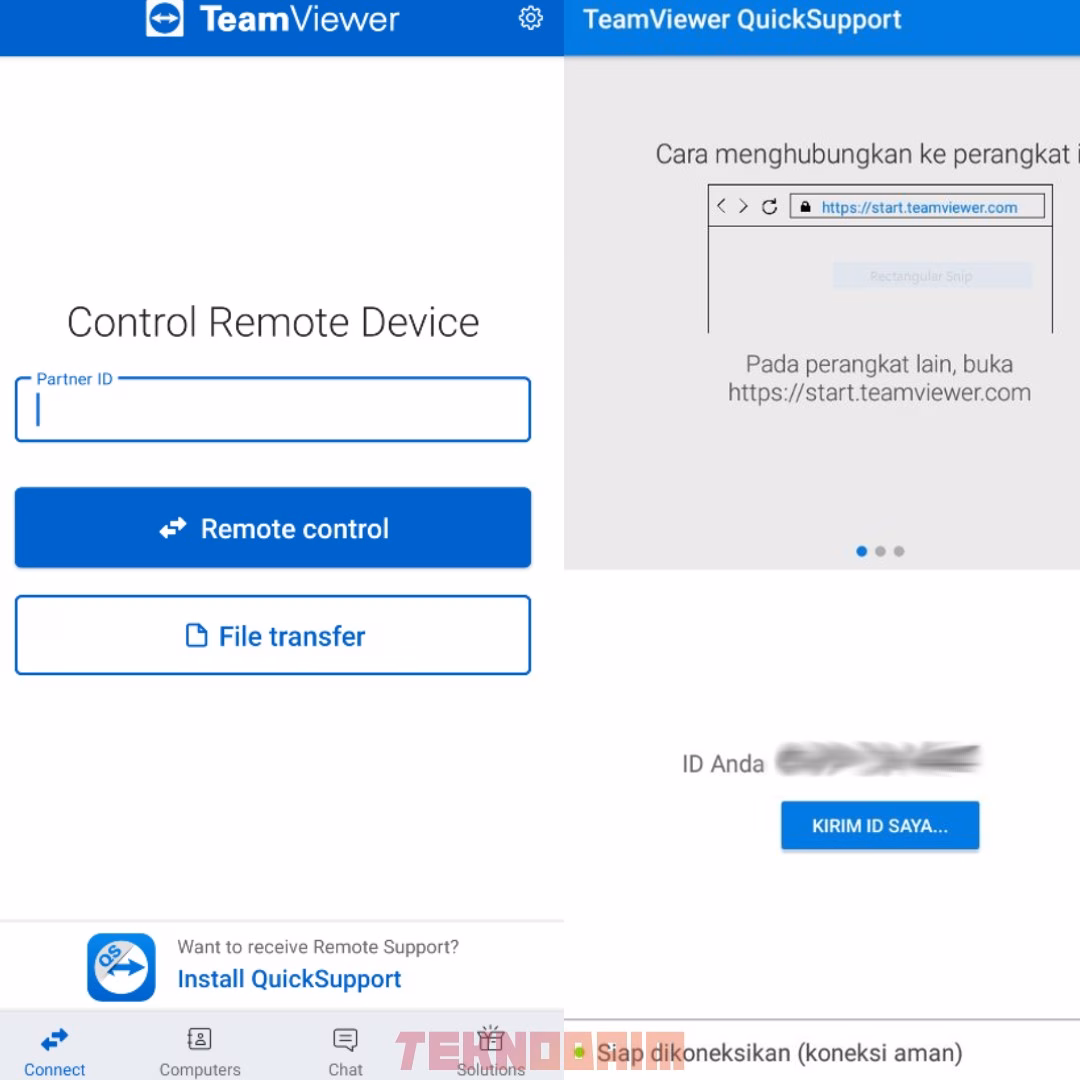Open the Solutions tab
The width and height of the screenshot is (1080, 1080).
click(x=490, y=1052)
